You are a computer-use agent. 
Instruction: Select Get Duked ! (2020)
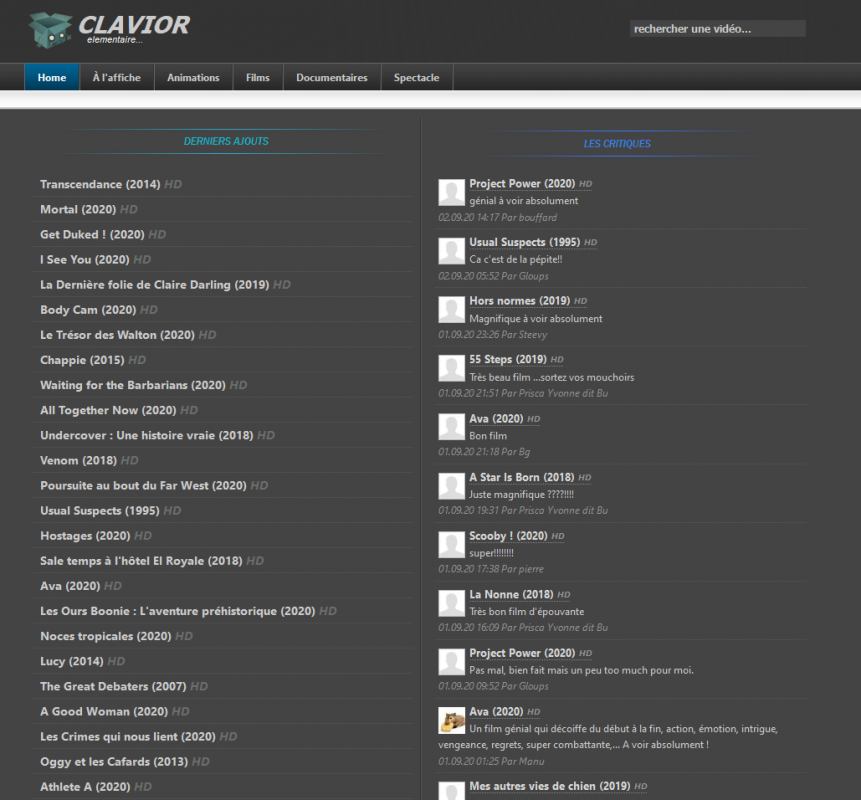(92, 234)
